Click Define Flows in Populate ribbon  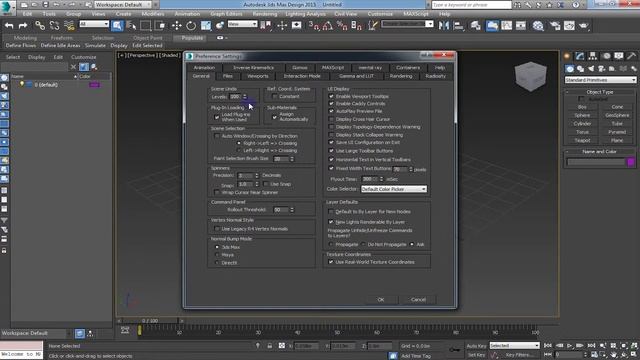click(x=20, y=46)
